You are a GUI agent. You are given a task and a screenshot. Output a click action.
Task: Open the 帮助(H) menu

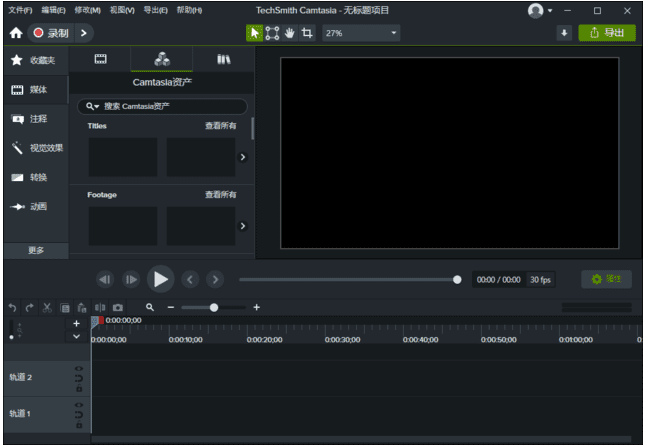(x=189, y=10)
